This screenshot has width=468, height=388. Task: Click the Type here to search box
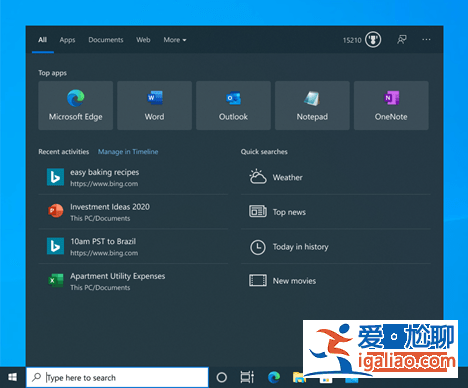117,377
